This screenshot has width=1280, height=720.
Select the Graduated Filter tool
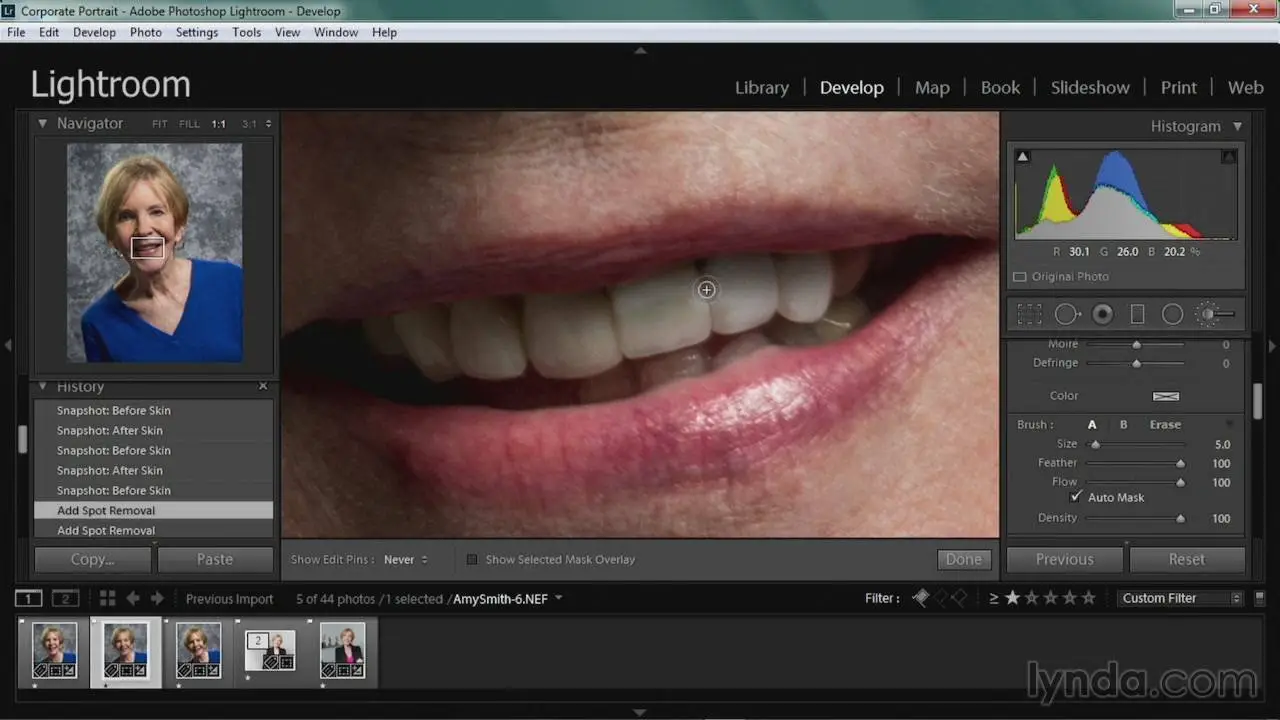1137,314
